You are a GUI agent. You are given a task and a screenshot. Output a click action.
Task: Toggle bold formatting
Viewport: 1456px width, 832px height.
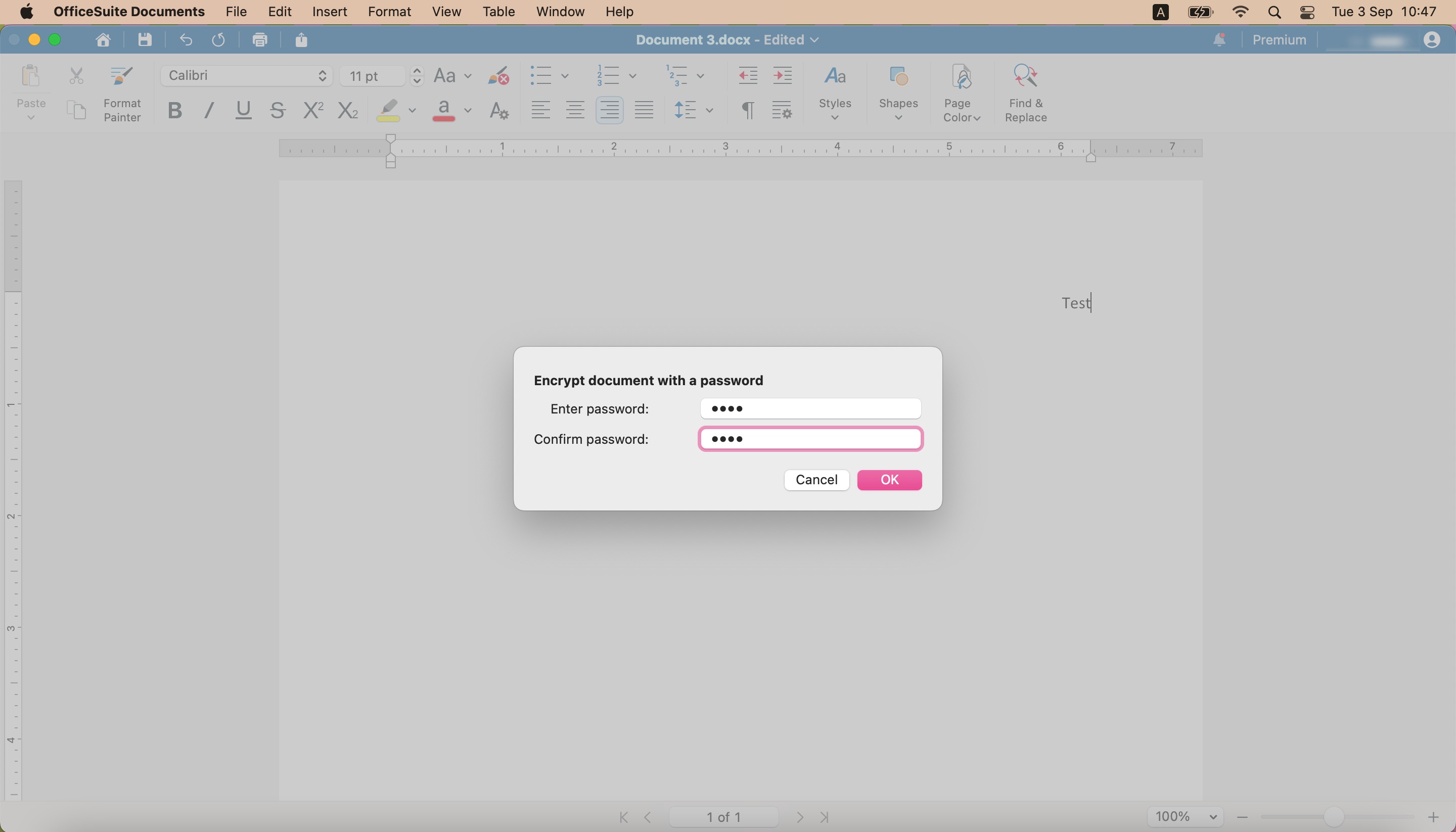click(x=175, y=110)
